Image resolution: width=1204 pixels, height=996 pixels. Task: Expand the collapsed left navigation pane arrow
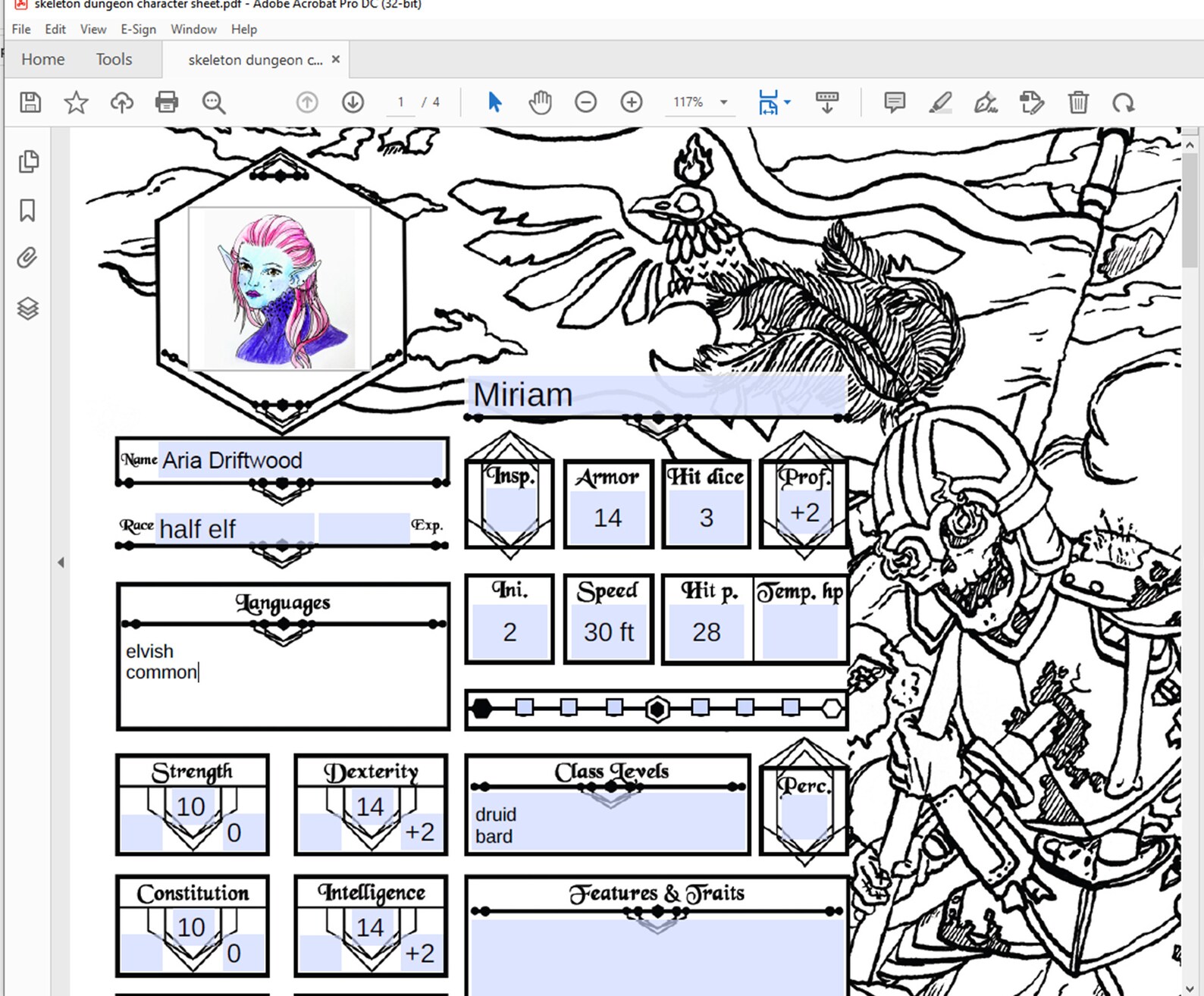[x=61, y=562]
